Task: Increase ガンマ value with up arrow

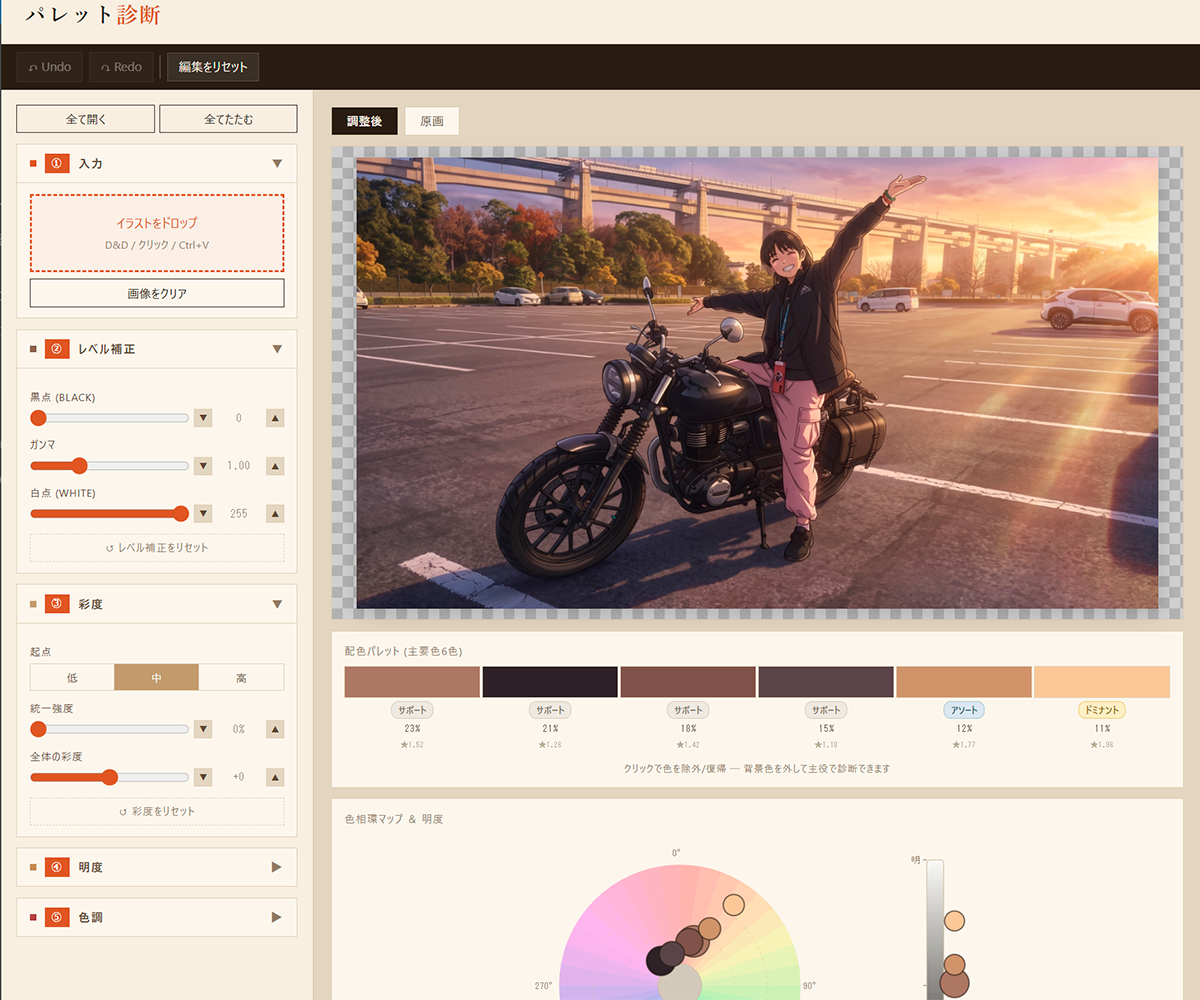Action: pyautogui.click(x=275, y=466)
